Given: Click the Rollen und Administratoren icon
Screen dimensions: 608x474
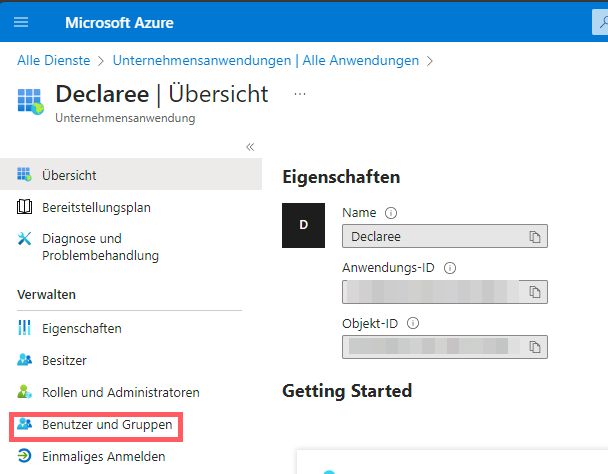Looking at the screenshot, I should [x=24, y=392].
